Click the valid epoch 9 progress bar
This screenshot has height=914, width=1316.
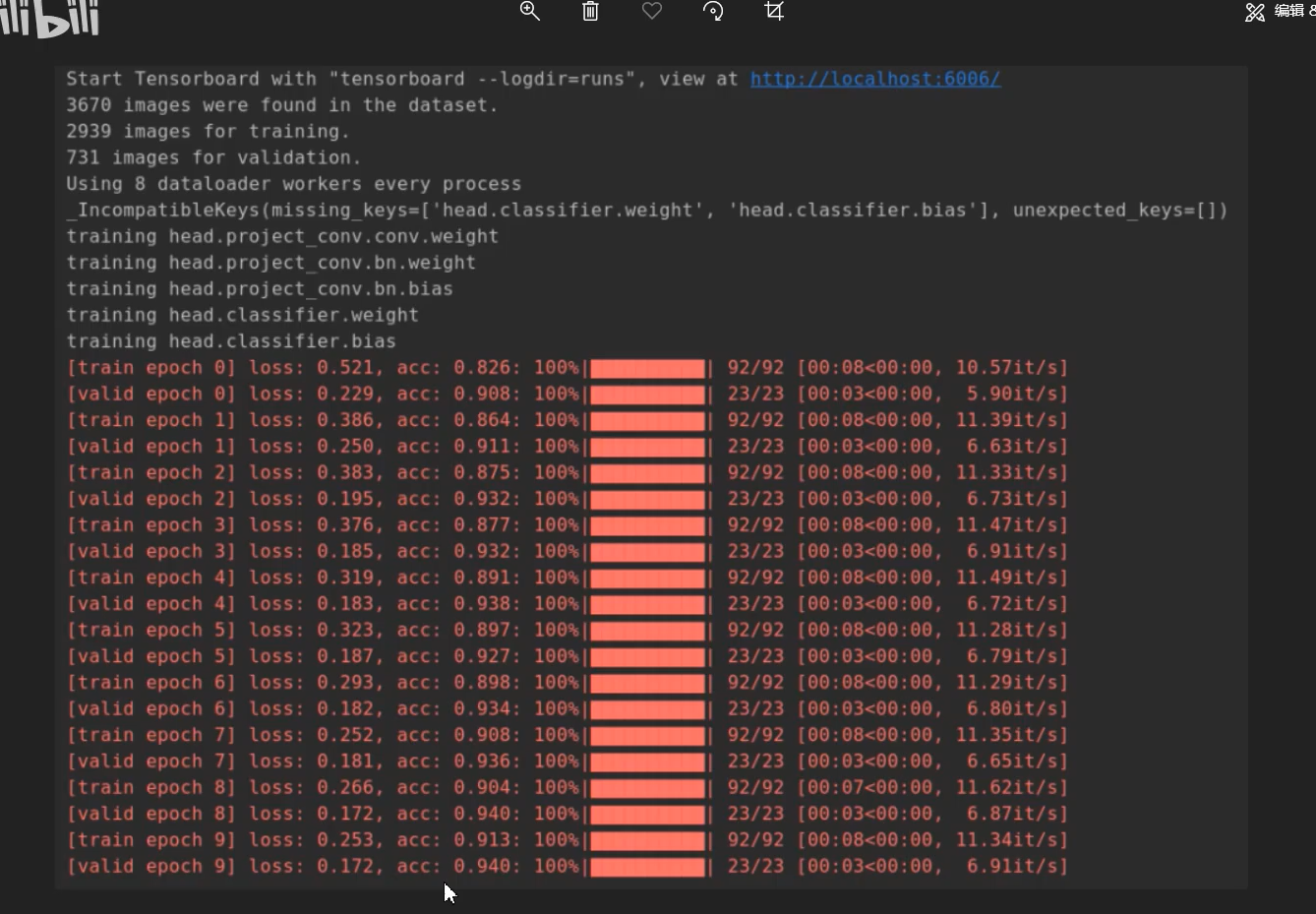click(648, 866)
